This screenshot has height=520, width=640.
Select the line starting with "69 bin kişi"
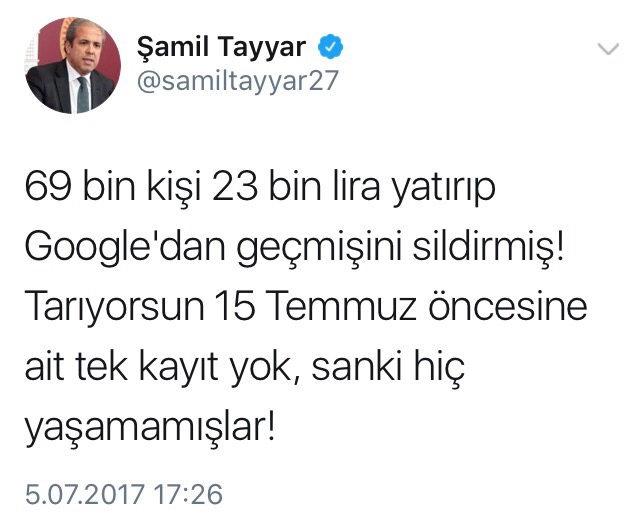[260, 187]
